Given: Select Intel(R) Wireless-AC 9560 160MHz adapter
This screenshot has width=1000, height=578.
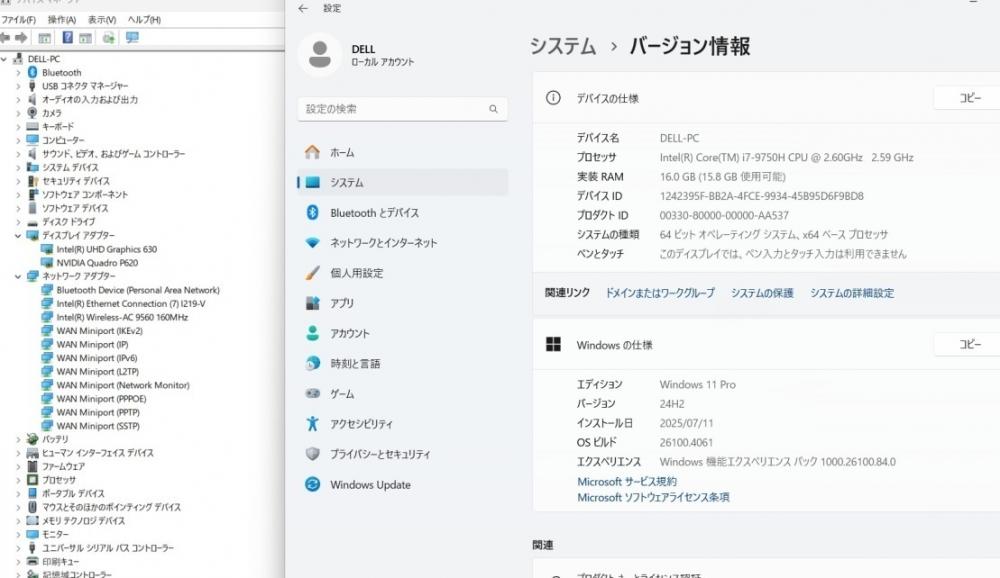Looking at the screenshot, I should (122, 317).
